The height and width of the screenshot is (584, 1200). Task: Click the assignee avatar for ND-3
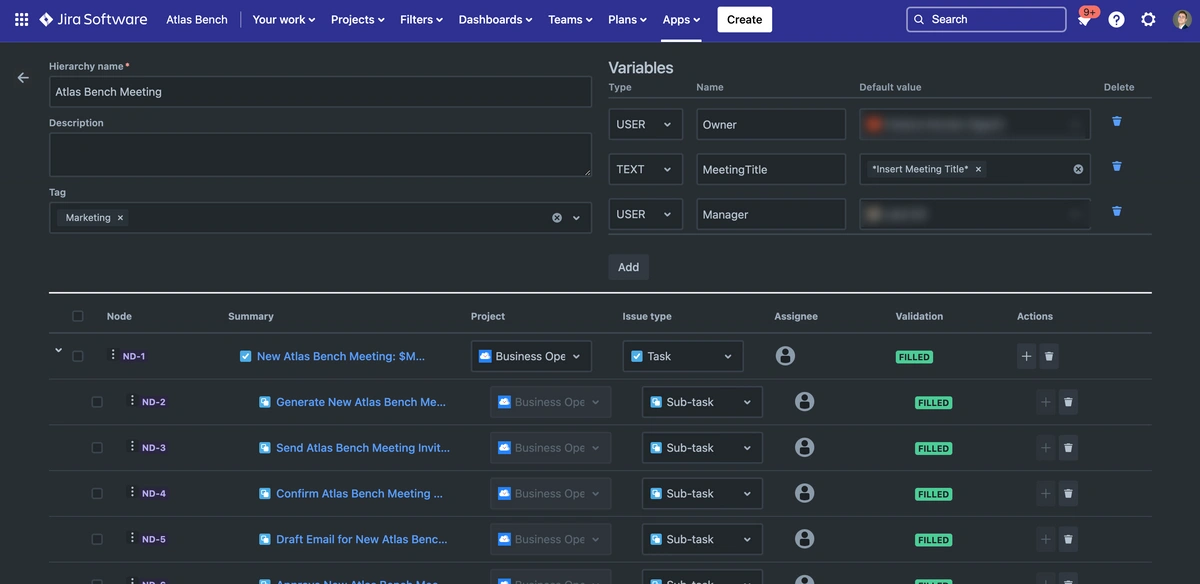[805, 448]
